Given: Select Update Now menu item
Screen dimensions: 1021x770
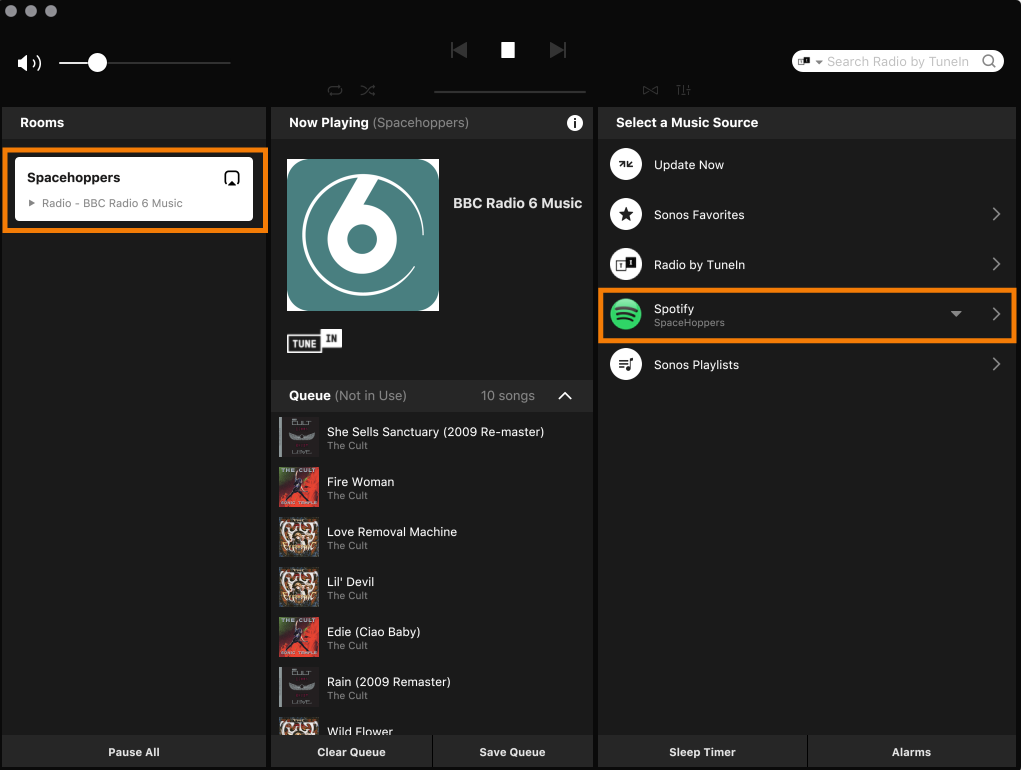Looking at the screenshot, I should coord(807,165).
